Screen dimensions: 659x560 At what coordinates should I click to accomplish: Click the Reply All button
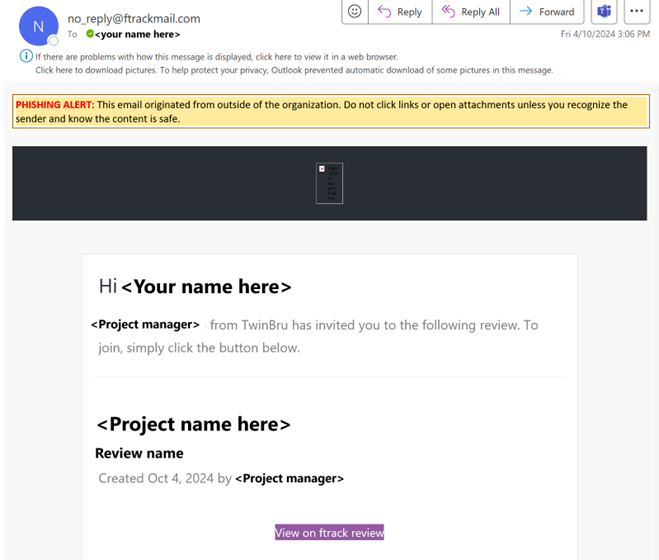click(471, 11)
